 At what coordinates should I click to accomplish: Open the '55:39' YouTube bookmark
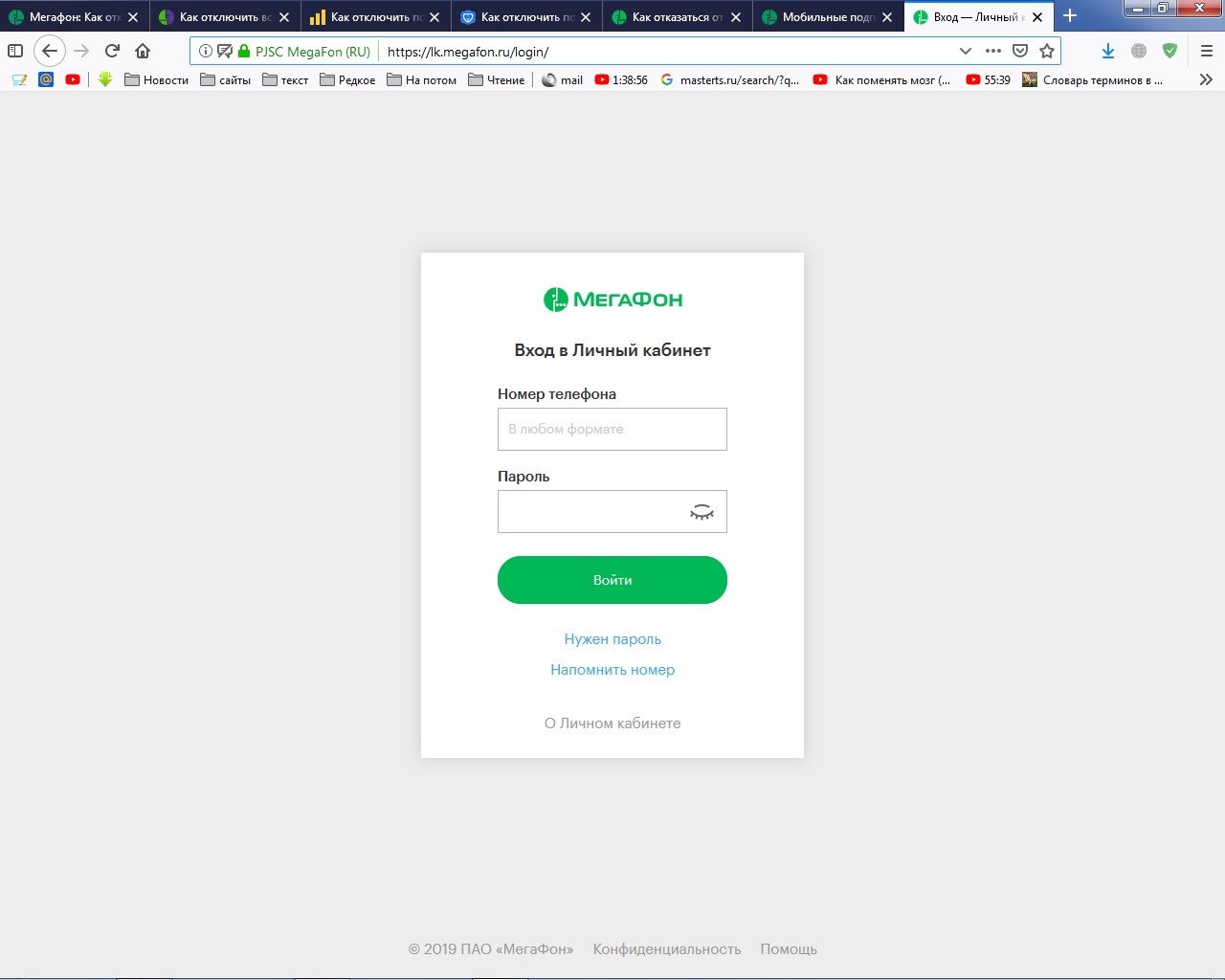[x=989, y=80]
